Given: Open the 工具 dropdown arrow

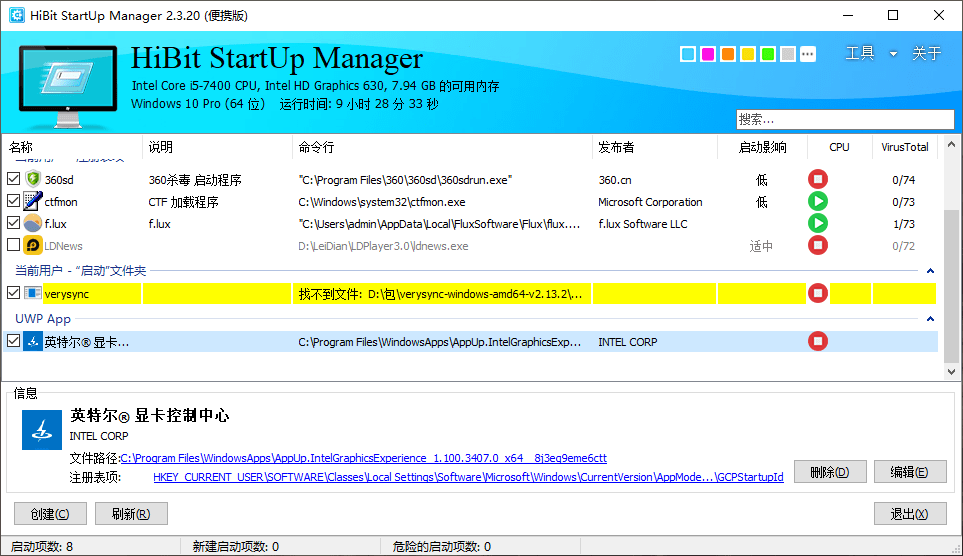Looking at the screenshot, I should pos(893,54).
